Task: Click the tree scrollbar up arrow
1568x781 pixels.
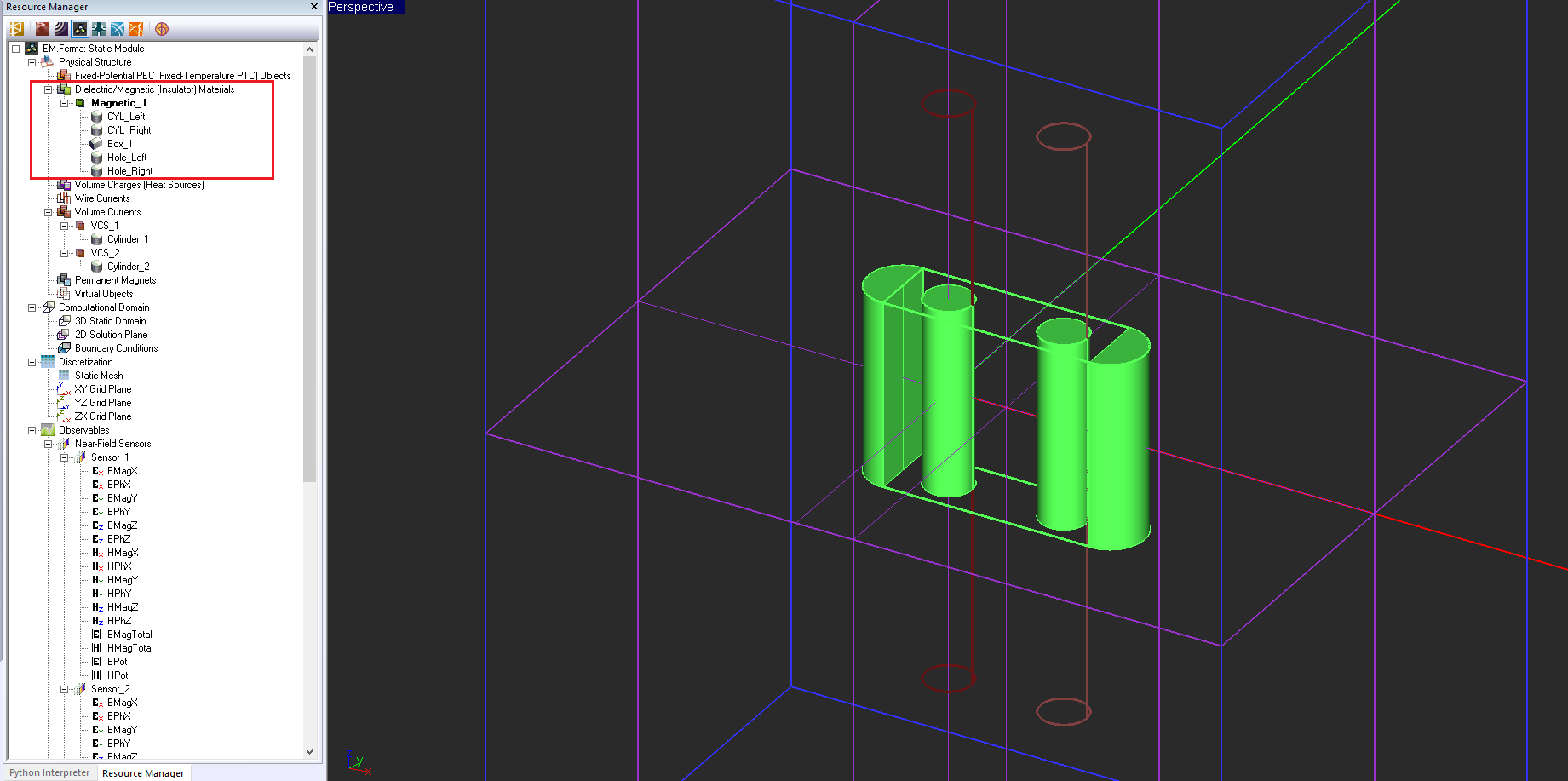Action: point(310,49)
